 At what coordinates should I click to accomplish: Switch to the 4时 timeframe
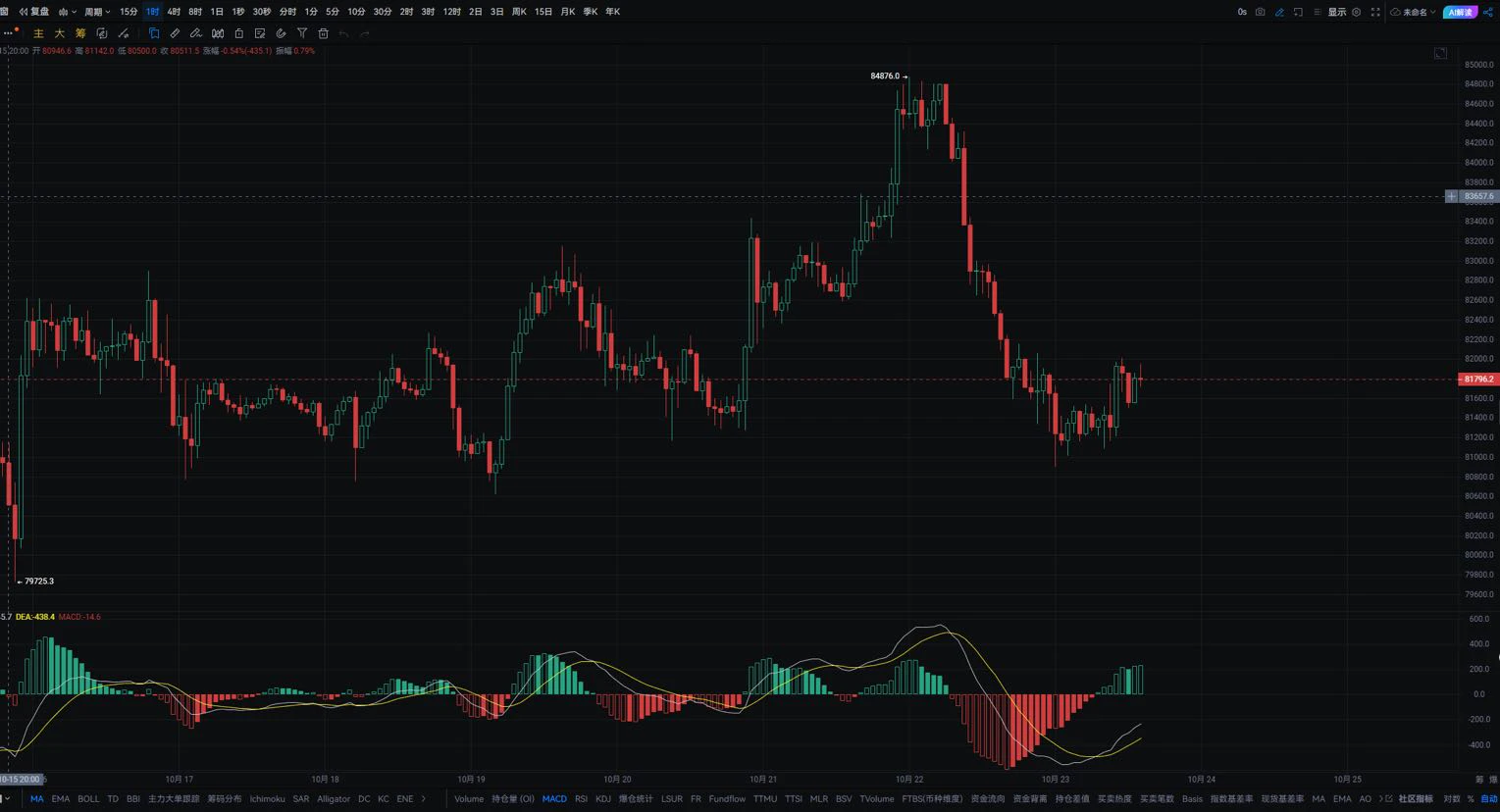174,12
